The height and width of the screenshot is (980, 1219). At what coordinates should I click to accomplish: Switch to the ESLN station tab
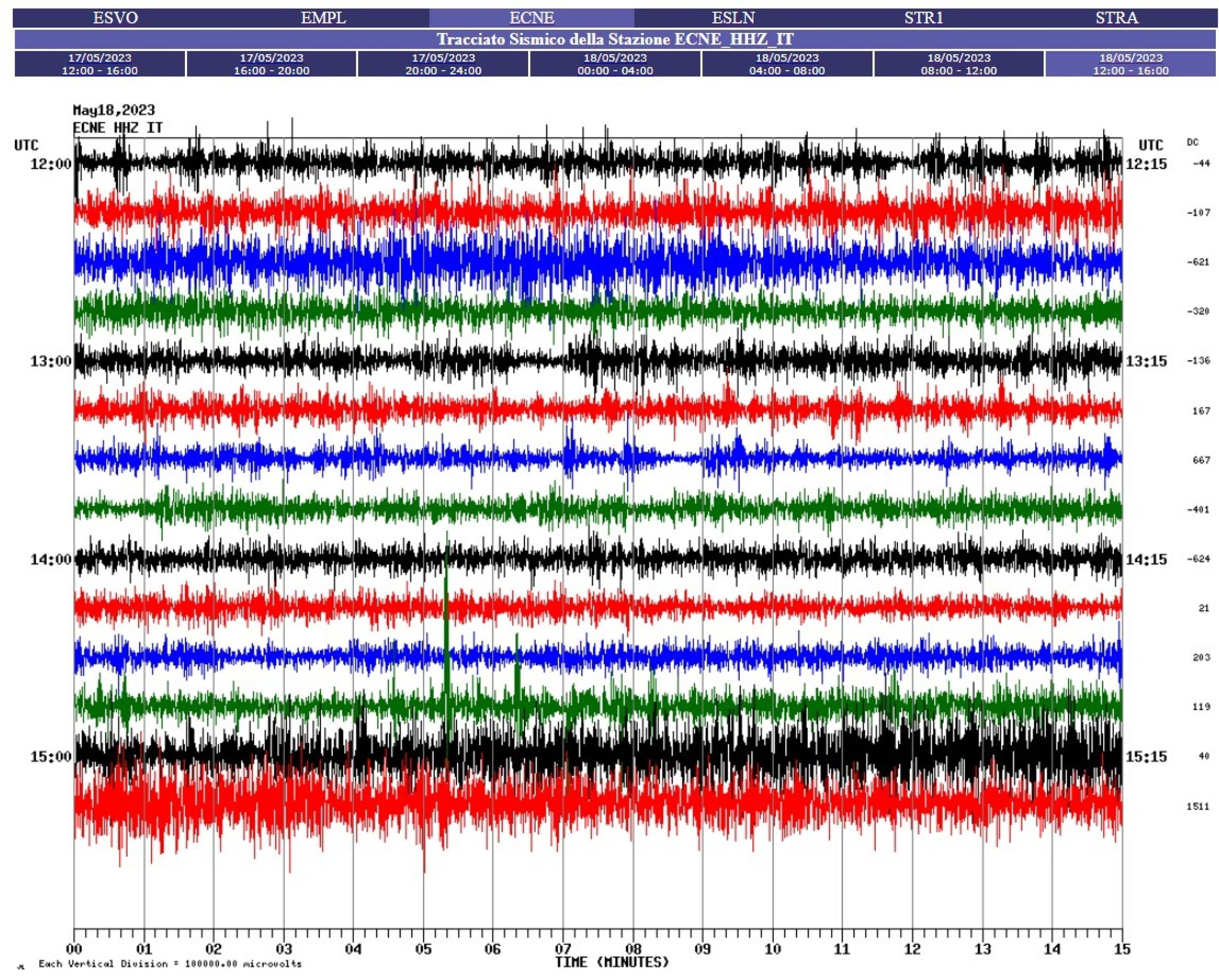[x=733, y=17]
